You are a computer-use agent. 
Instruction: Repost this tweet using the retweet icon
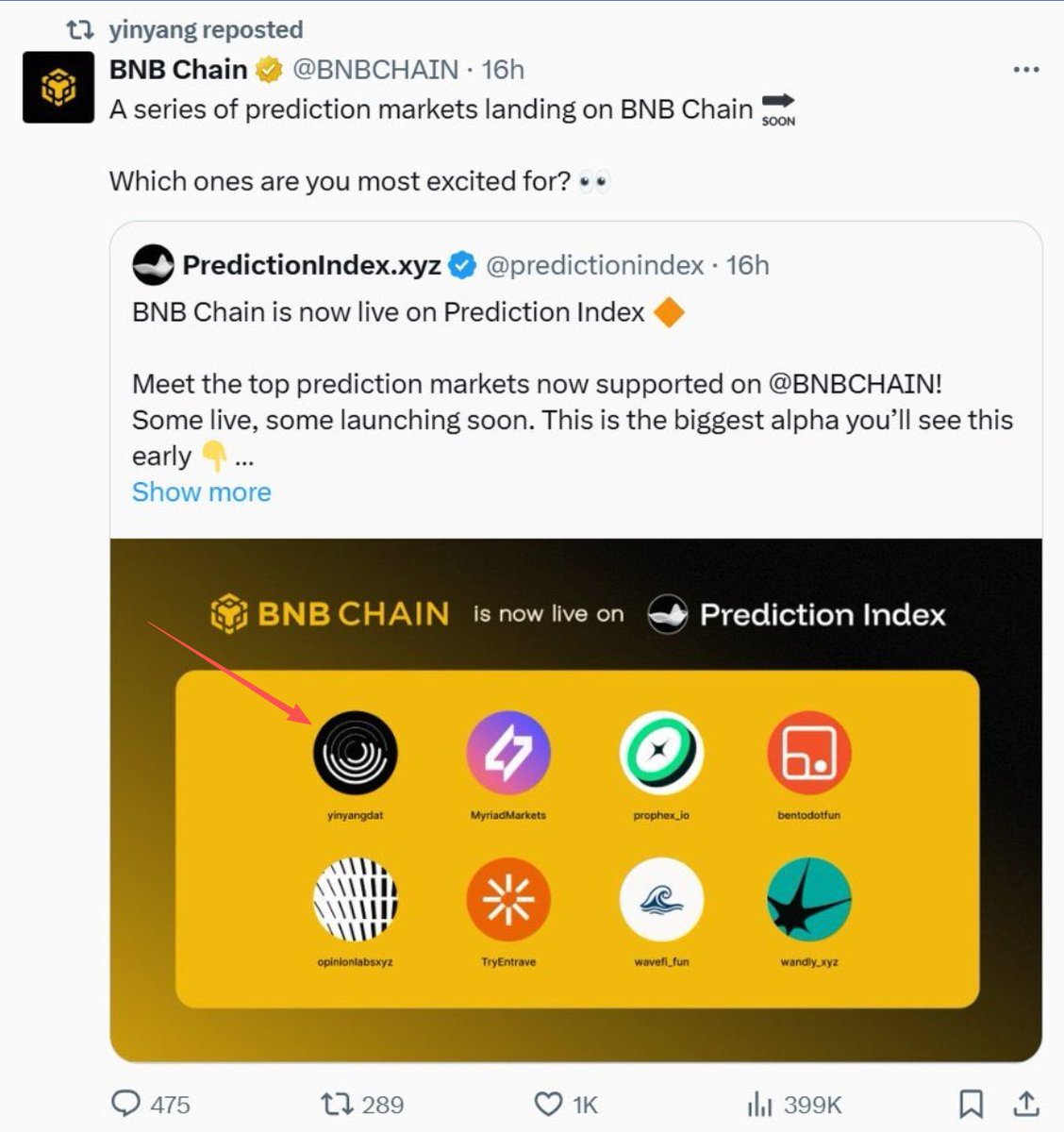click(336, 1104)
